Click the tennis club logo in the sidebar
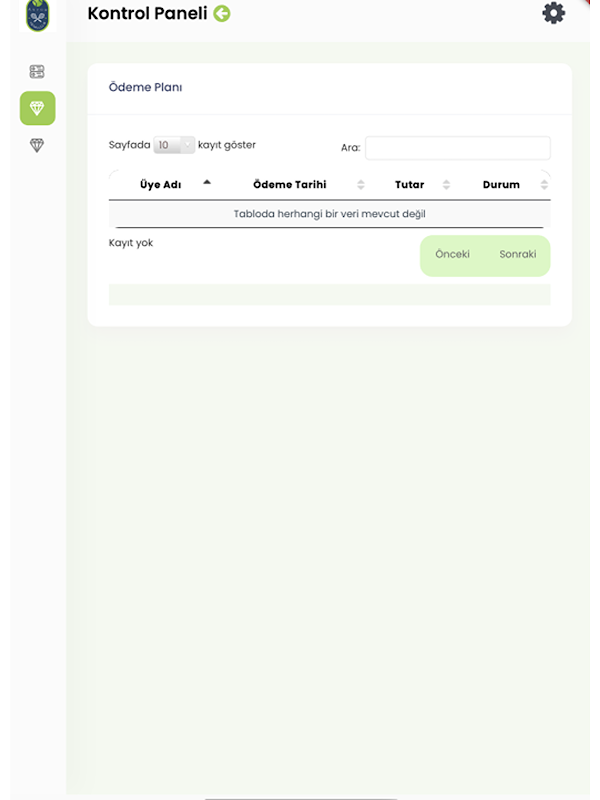 [x=37, y=15]
